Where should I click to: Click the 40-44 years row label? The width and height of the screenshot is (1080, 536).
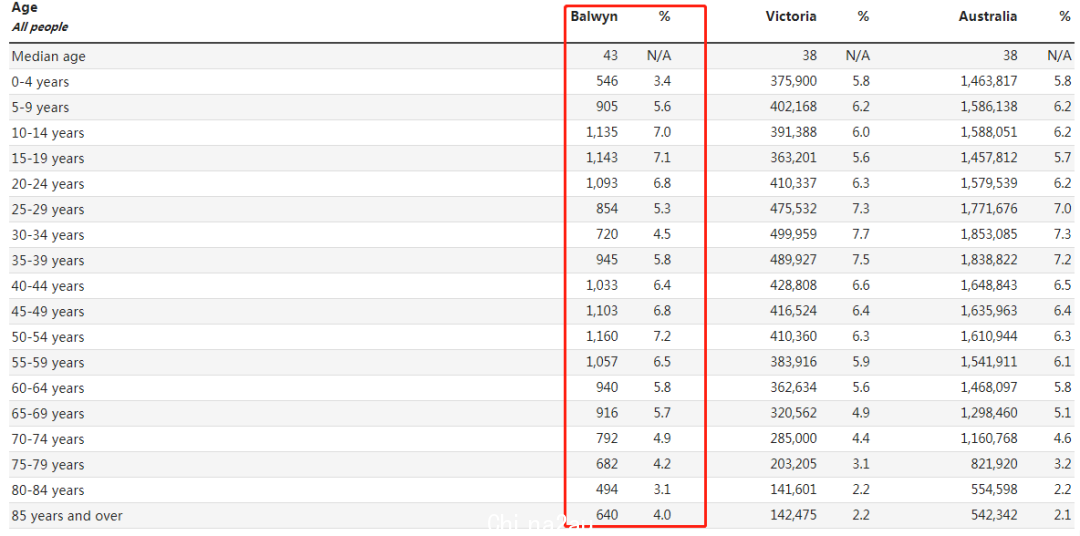(x=48, y=287)
